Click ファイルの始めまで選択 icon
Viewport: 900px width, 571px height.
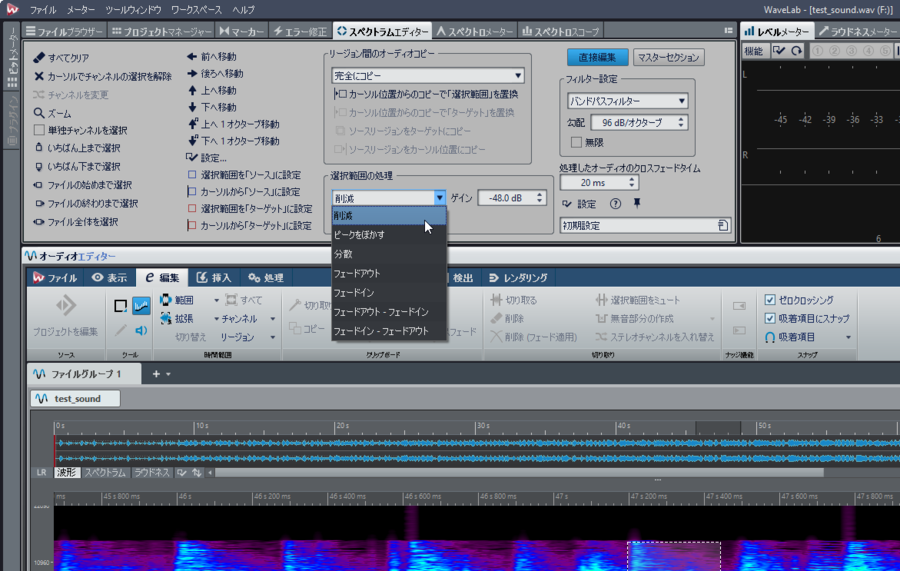(39, 185)
